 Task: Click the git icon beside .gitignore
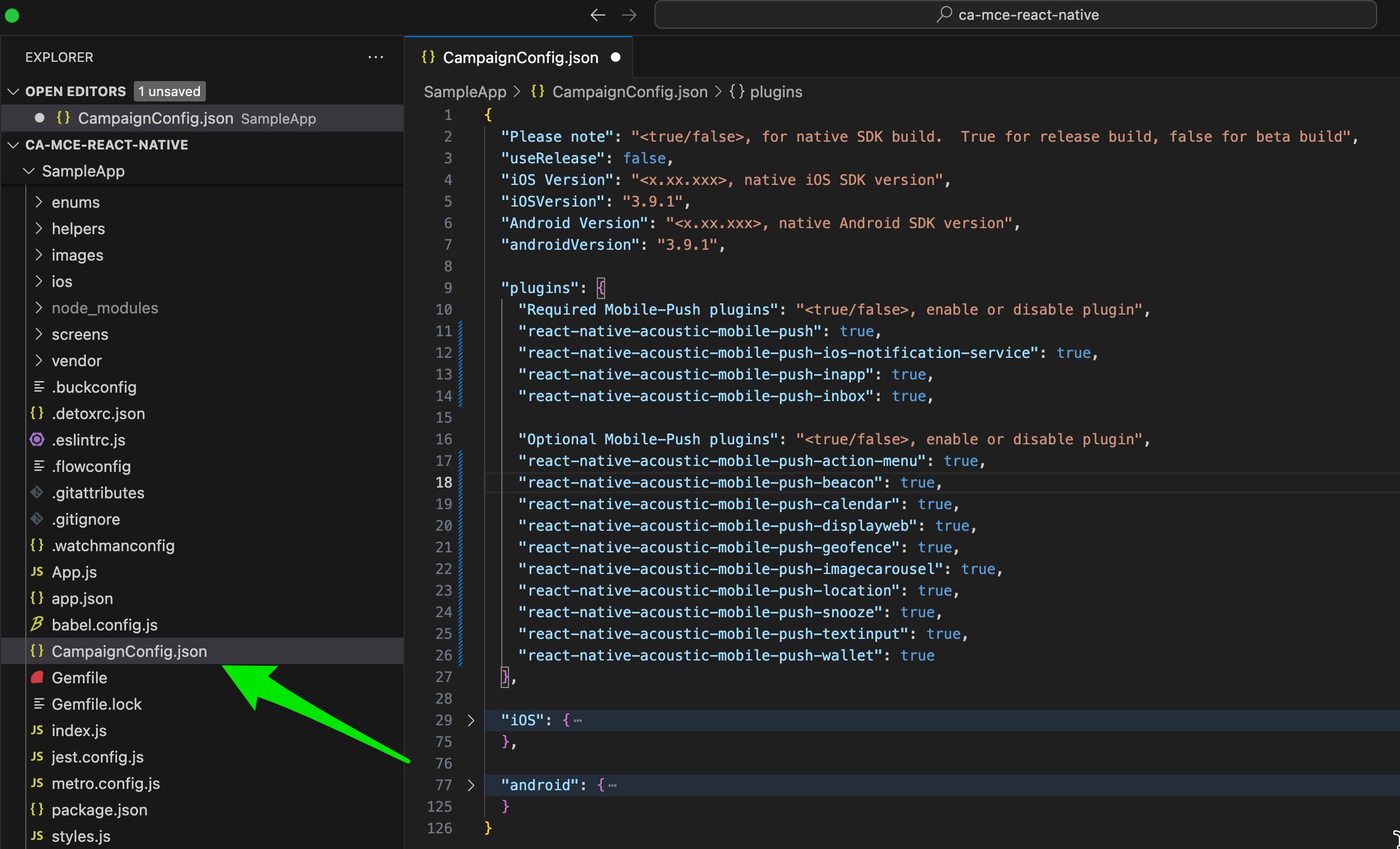point(37,519)
